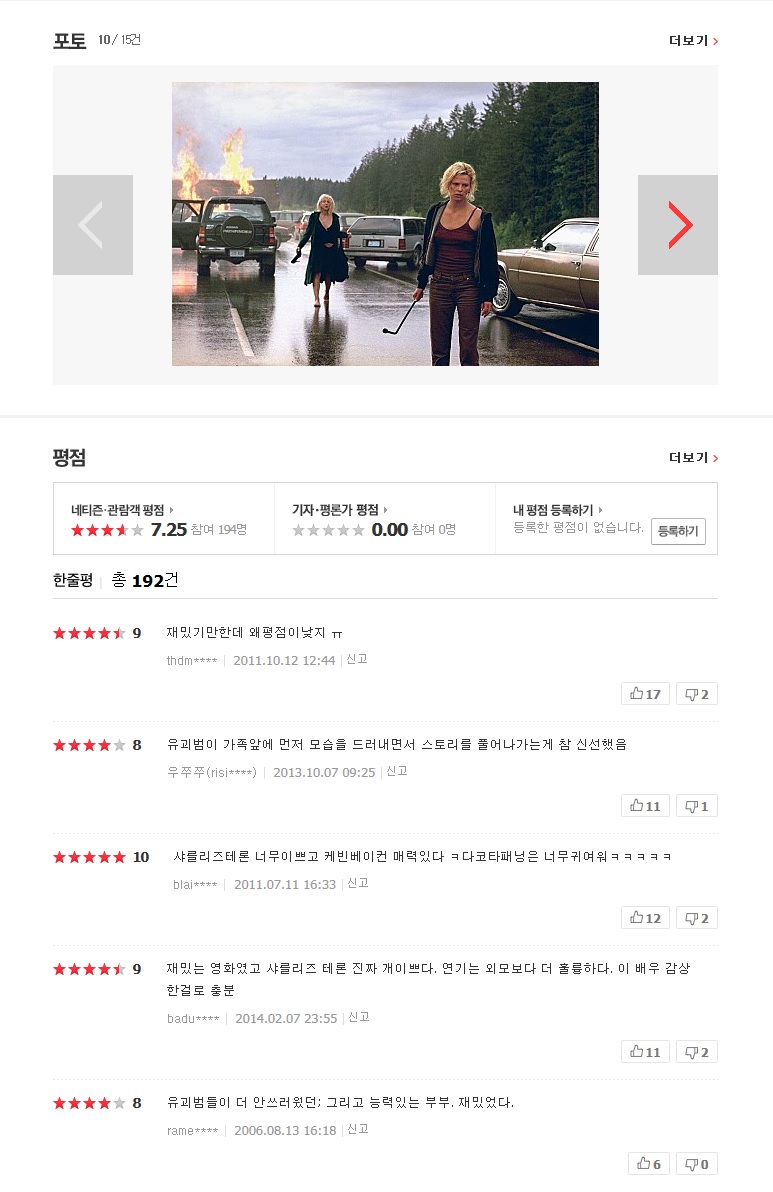773x1192 pixels.
Task: Upvote the risi**** review with 11 likes
Action: click(645, 806)
